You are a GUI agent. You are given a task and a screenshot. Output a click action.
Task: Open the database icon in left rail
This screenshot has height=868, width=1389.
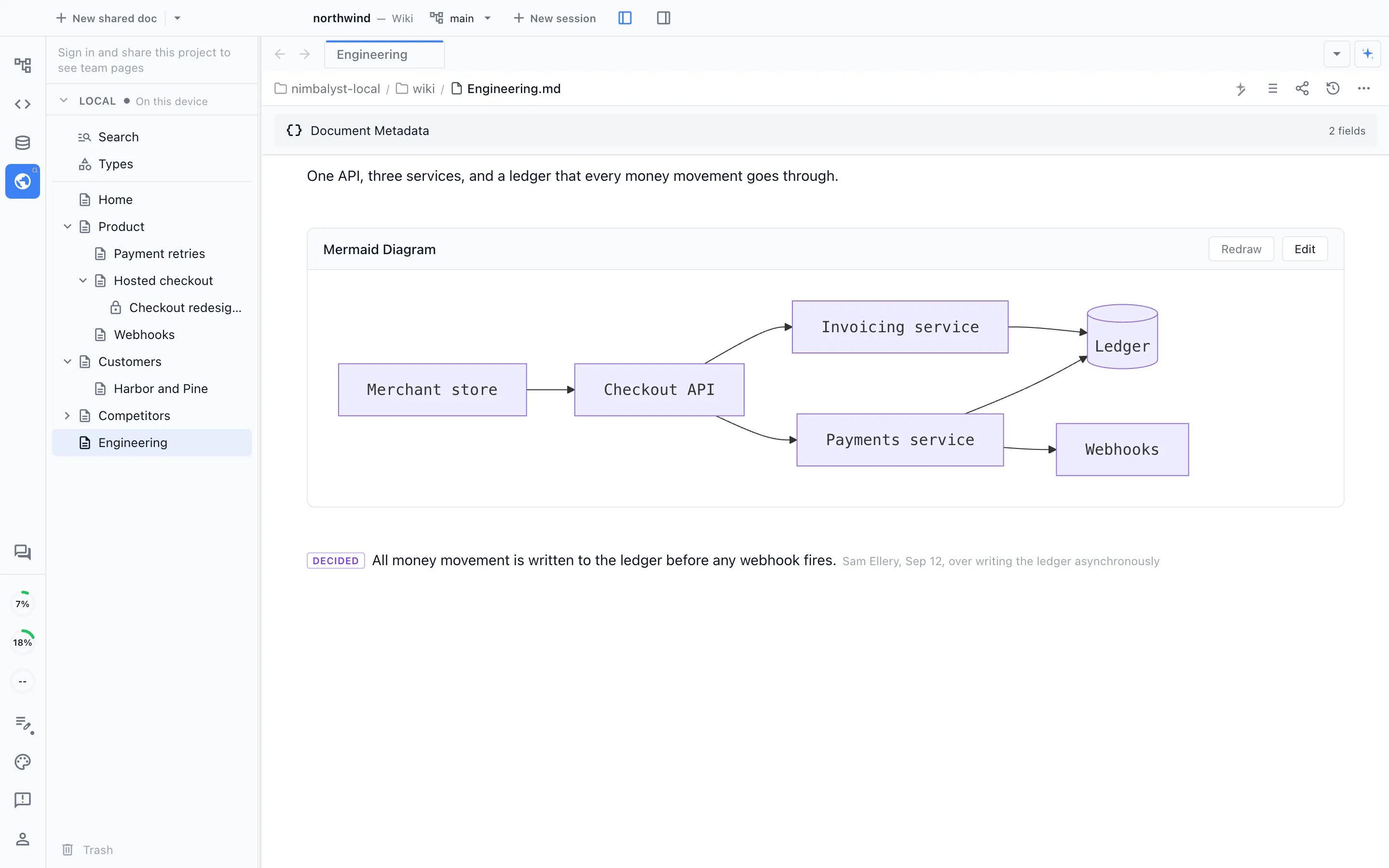click(22, 142)
